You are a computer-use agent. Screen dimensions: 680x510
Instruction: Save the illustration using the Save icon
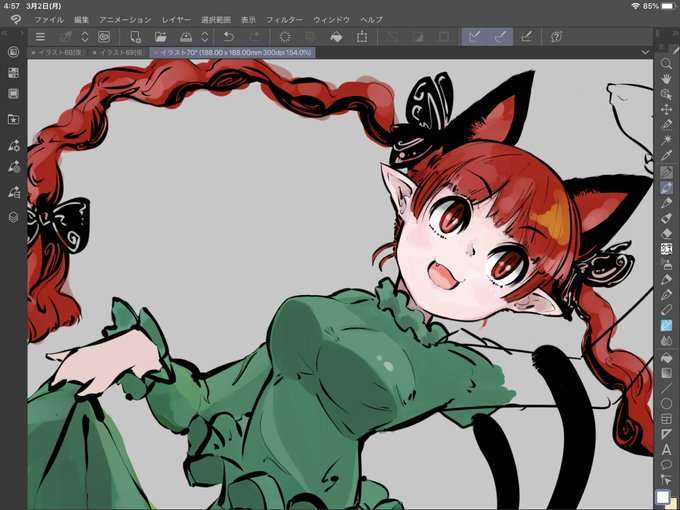186,37
